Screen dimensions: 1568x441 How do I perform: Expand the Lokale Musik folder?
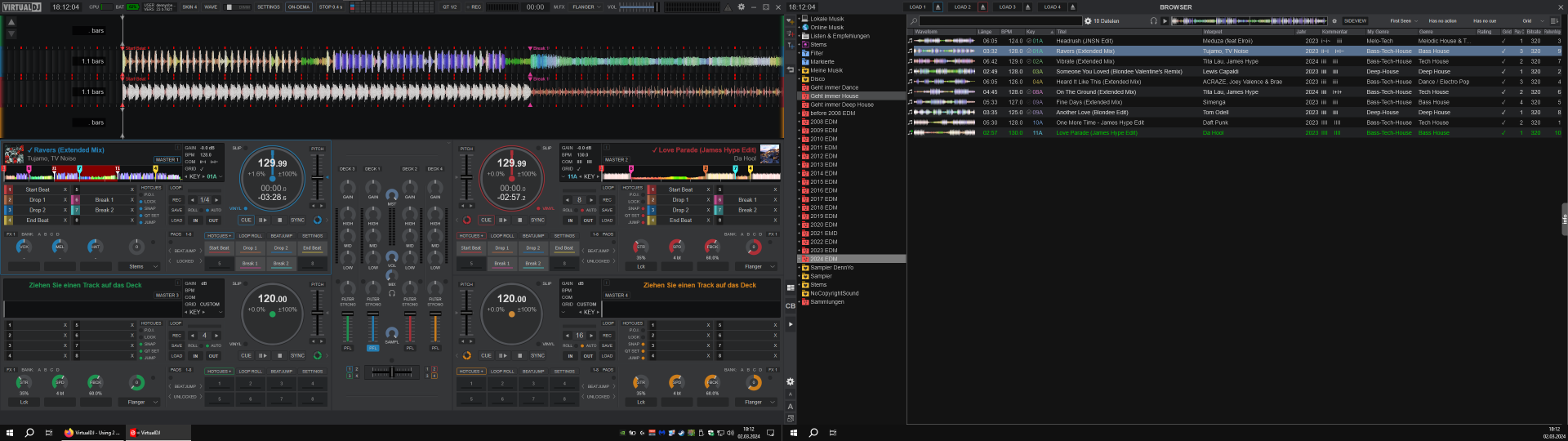pyautogui.click(x=800, y=19)
